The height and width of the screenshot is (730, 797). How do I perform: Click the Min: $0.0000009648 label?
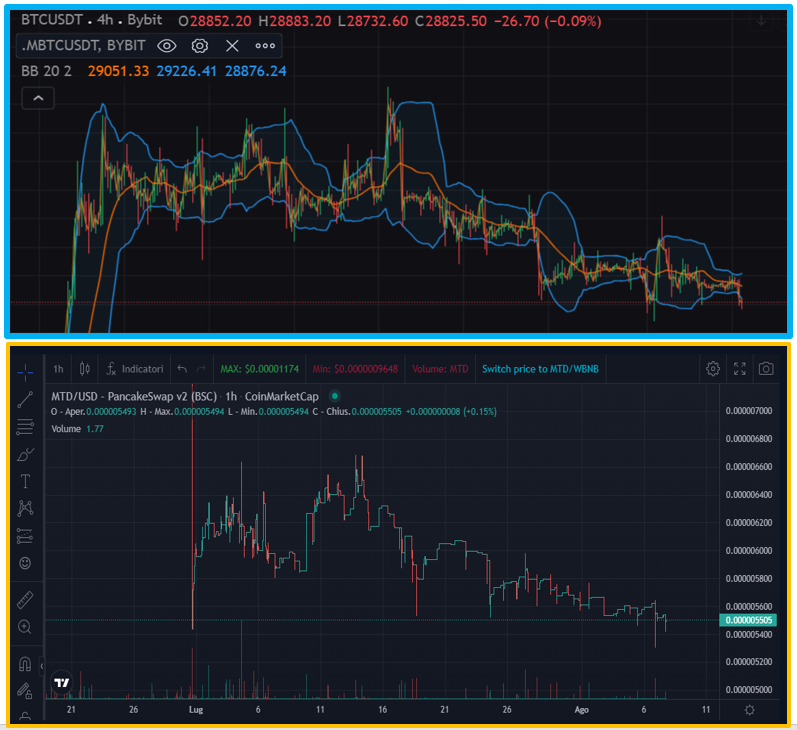(x=355, y=369)
